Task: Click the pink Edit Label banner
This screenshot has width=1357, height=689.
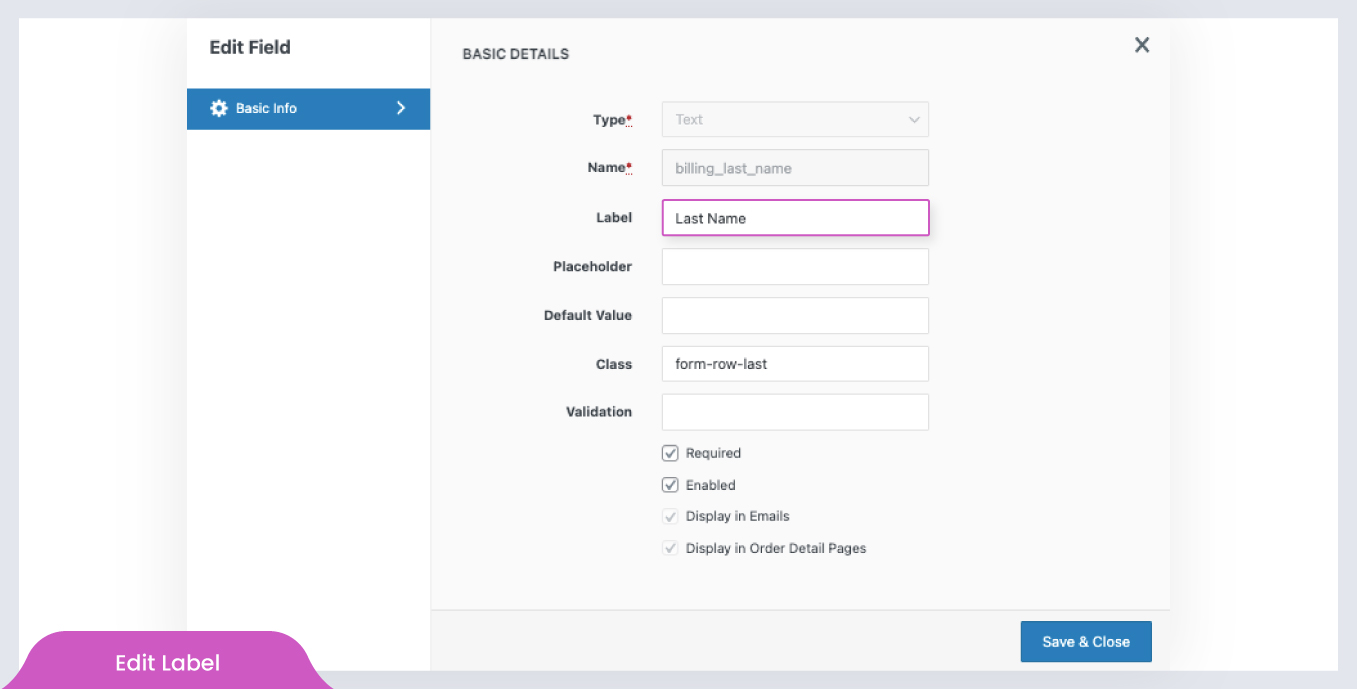Action: point(167,662)
